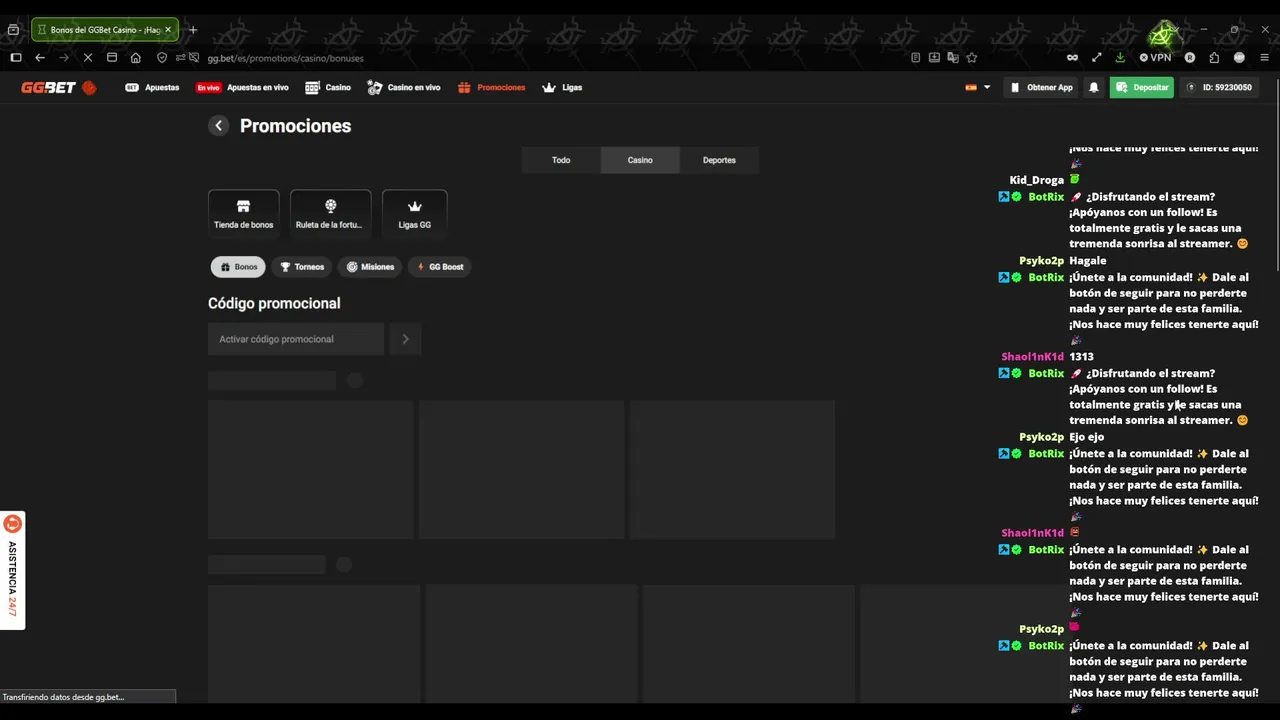The width and height of the screenshot is (1280, 720).
Task: Open the Ruleta de la fortuna card
Action: coord(330,214)
